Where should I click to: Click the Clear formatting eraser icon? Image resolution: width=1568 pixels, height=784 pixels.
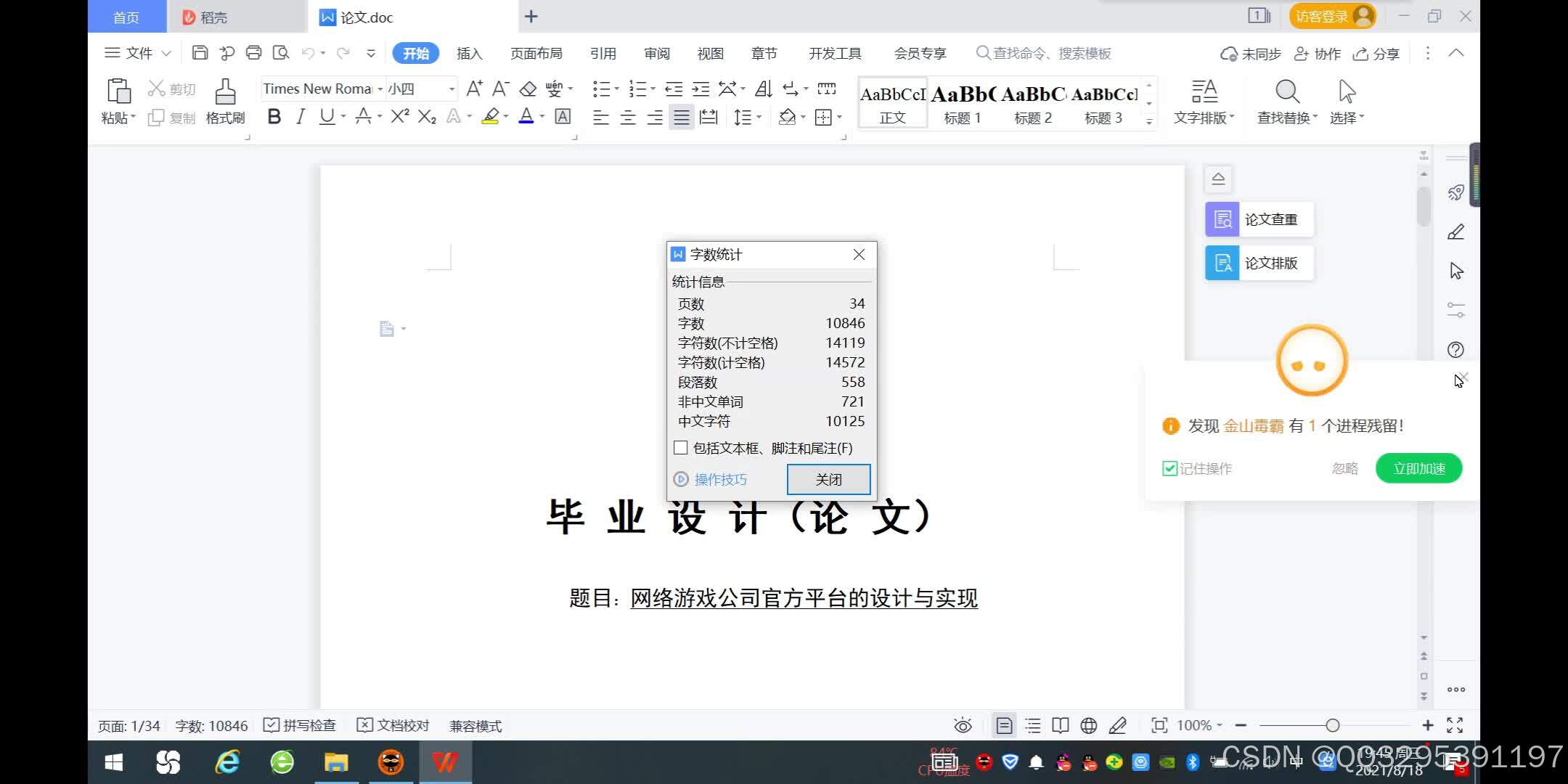[x=528, y=89]
